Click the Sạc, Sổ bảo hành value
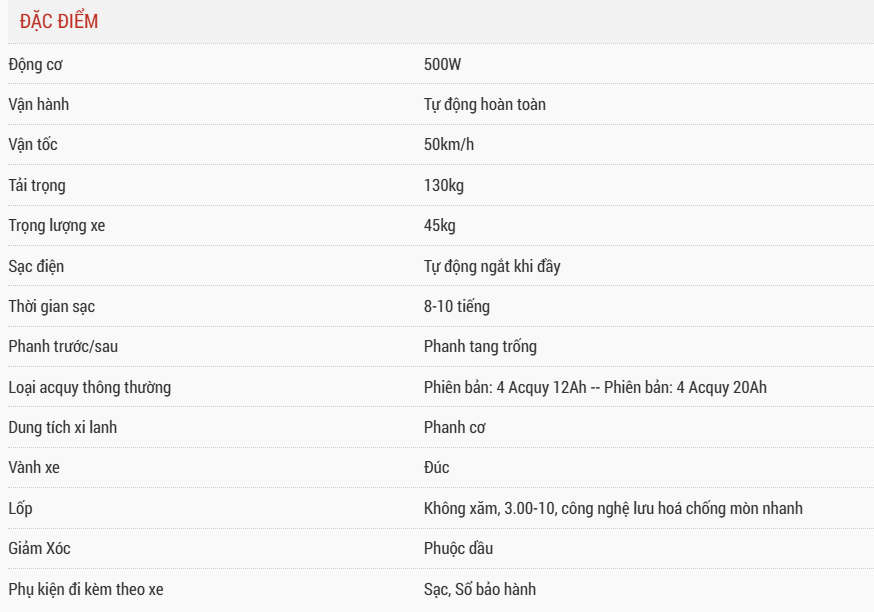 point(479,589)
